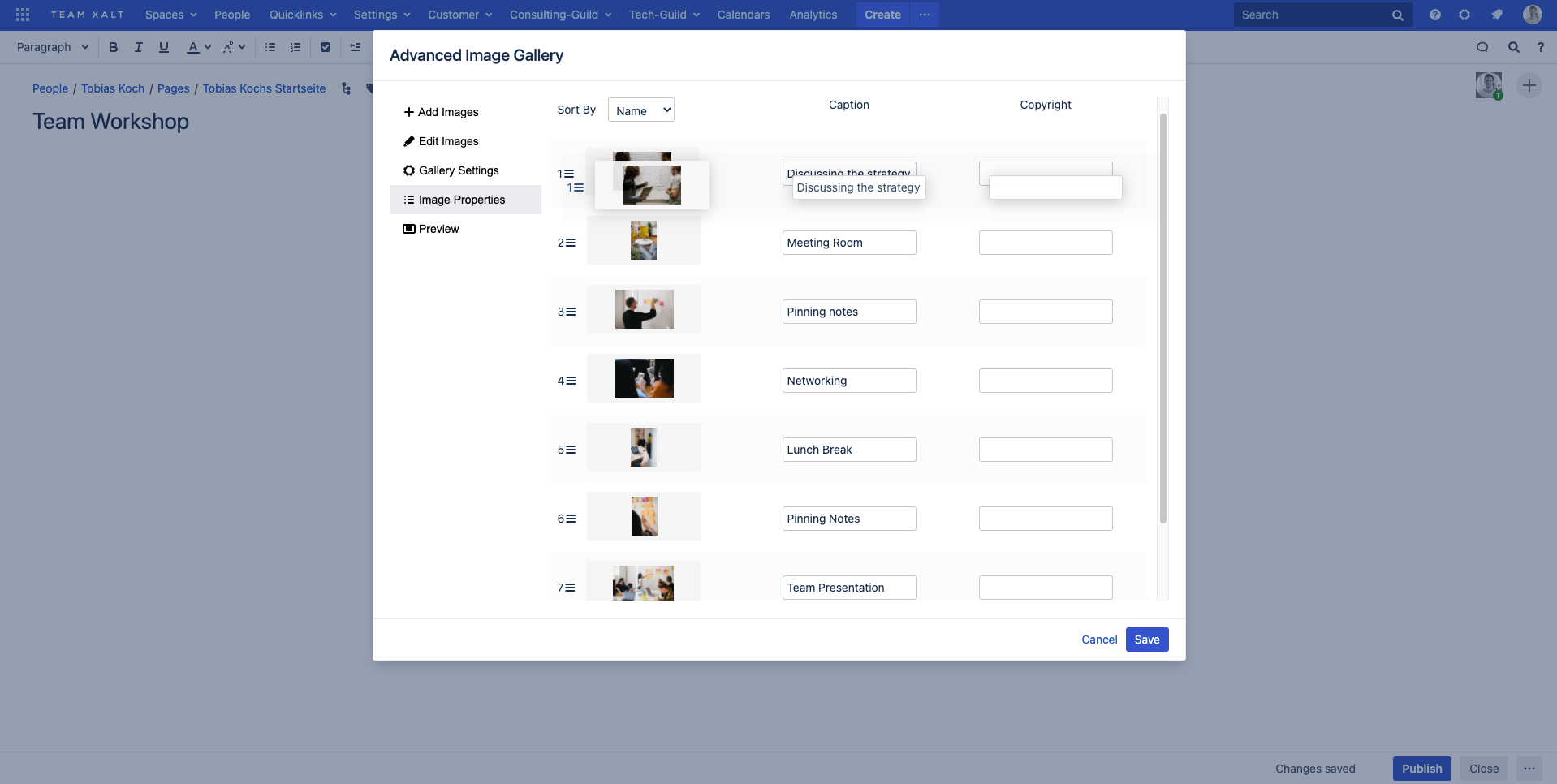Grab the drag handle of row 7

tap(571, 588)
